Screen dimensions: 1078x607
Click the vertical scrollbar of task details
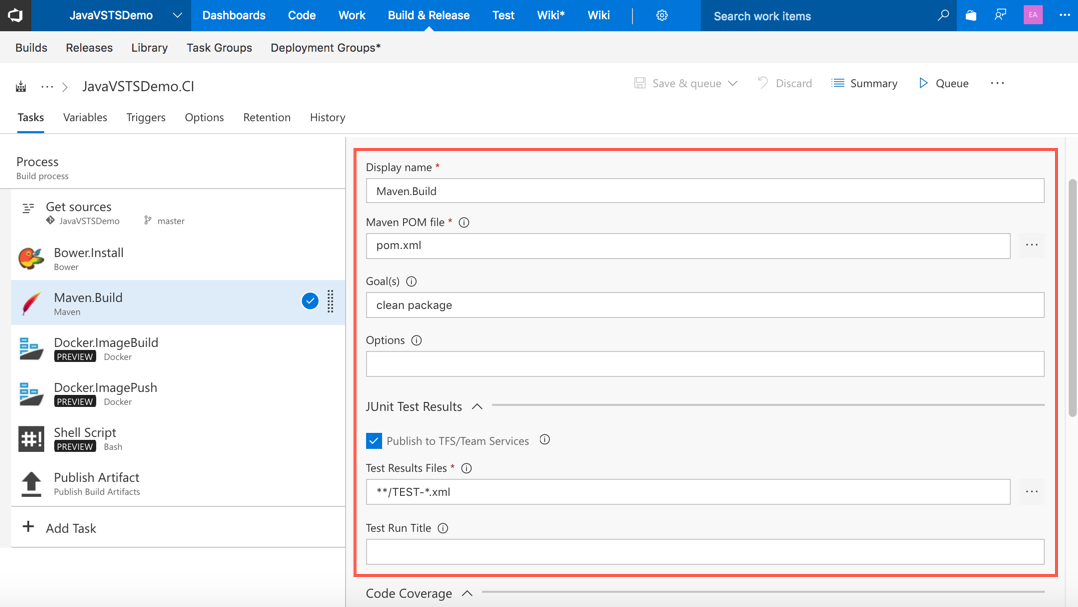tap(1072, 297)
